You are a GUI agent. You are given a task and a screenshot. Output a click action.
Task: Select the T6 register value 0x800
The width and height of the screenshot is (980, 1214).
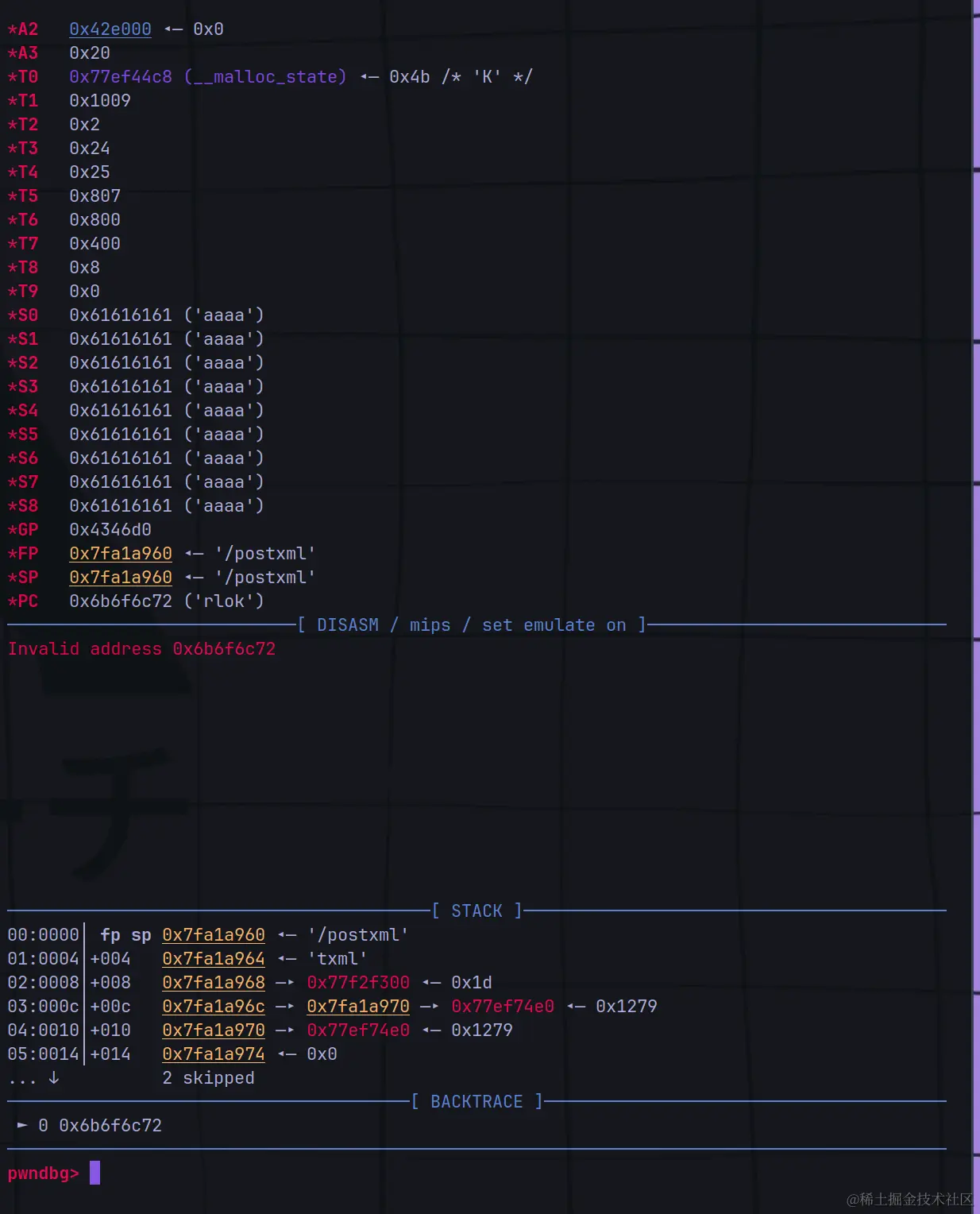click(x=95, y=220)
